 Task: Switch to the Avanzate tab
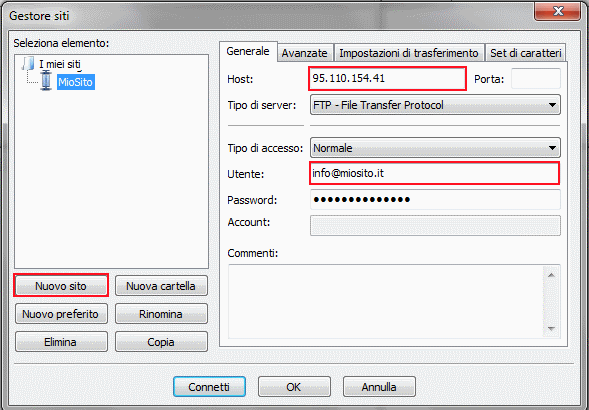[x=305, y=53]
